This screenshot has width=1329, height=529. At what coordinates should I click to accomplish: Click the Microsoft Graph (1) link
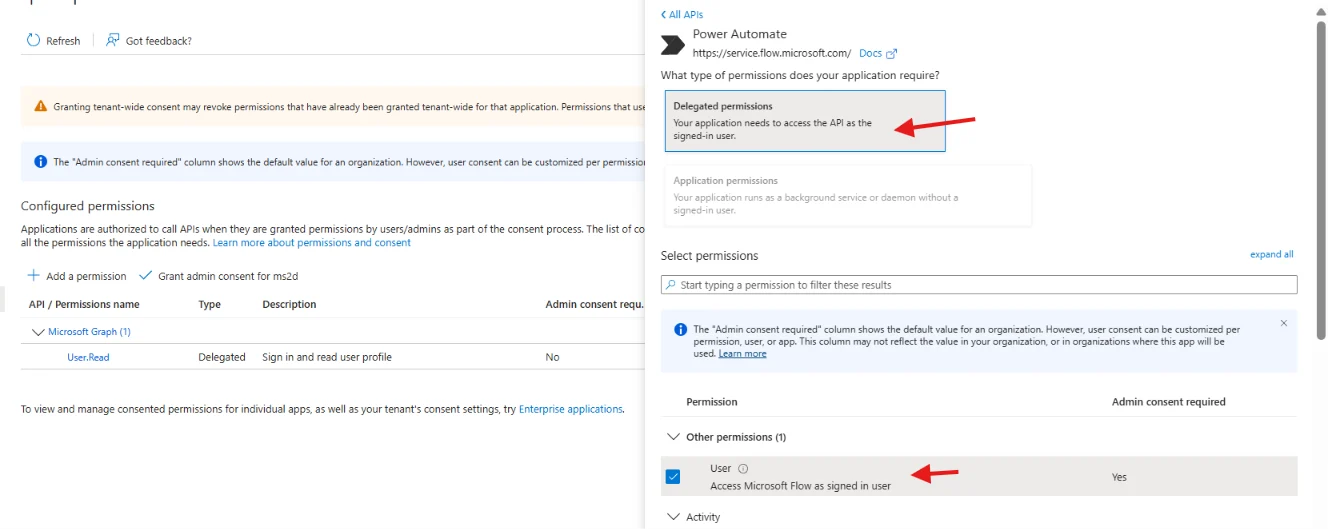[x=89, y=332]
